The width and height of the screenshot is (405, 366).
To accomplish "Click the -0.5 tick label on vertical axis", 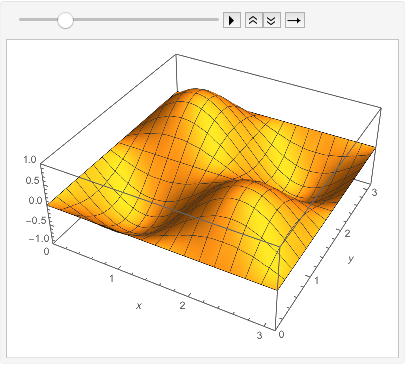I will (x=35, y=220).
